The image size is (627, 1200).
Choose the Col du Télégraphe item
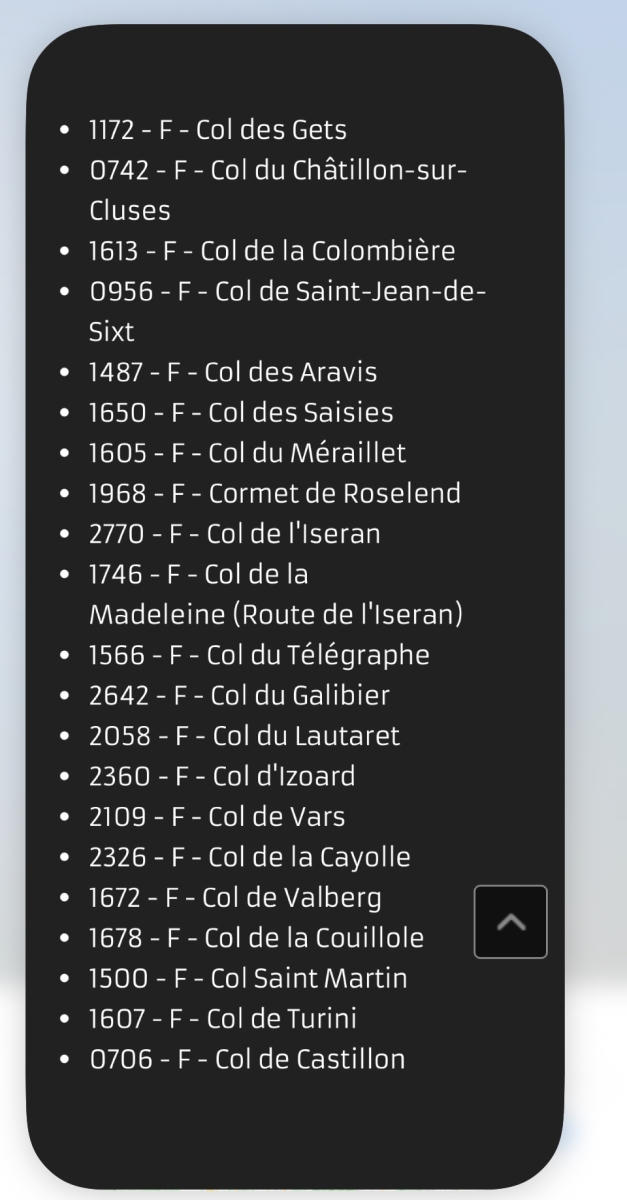coord(259,655)
